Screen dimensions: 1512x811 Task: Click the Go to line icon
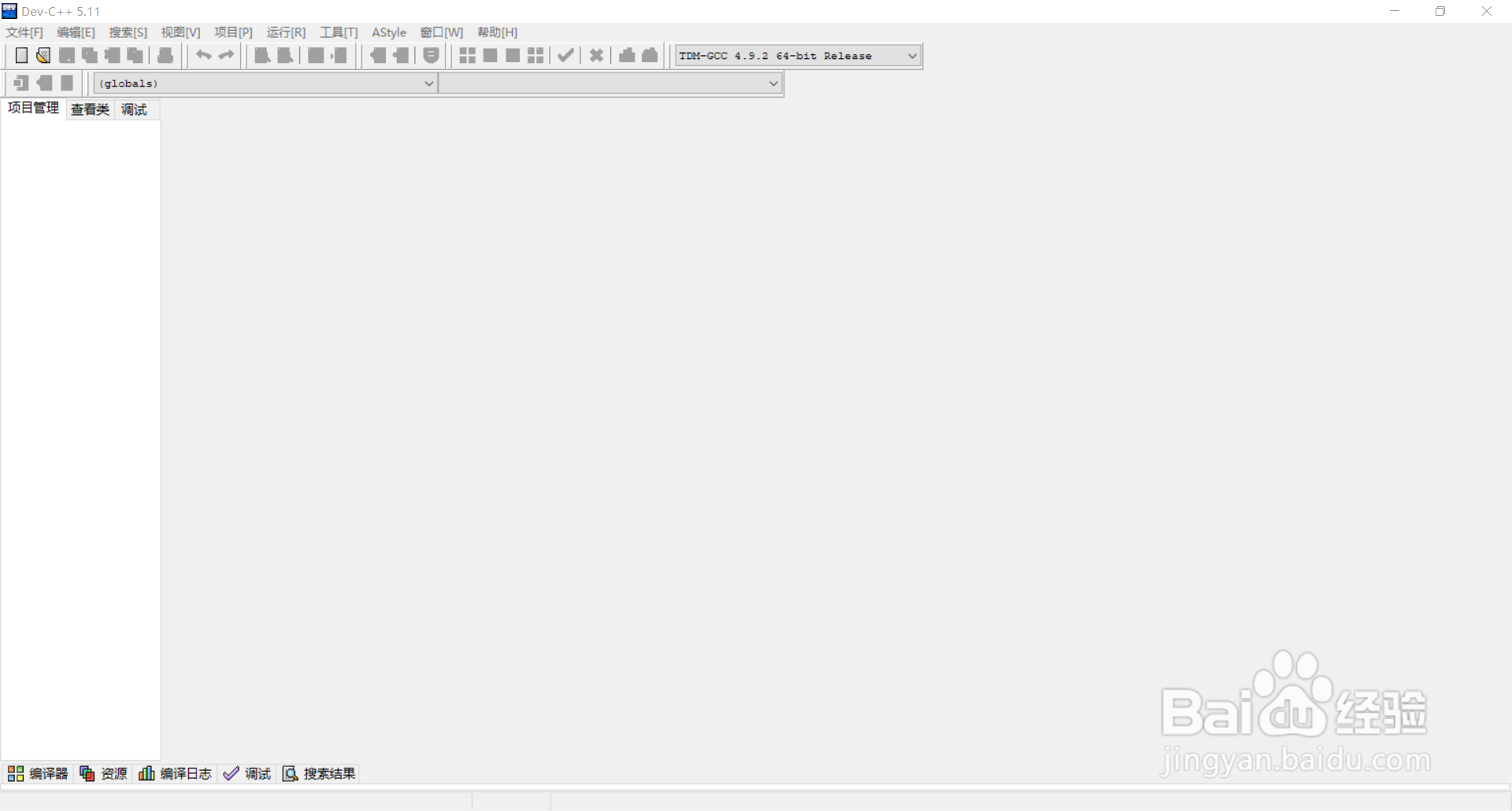[x=339, y=55]
